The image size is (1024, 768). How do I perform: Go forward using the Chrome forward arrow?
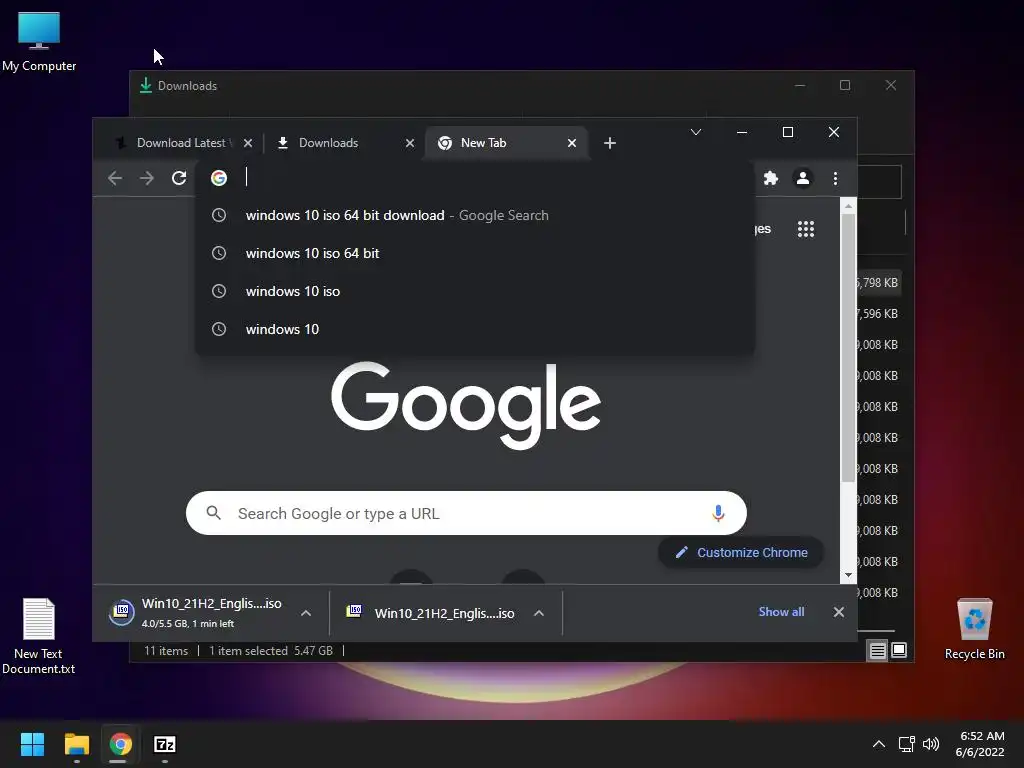coord(147,178)
